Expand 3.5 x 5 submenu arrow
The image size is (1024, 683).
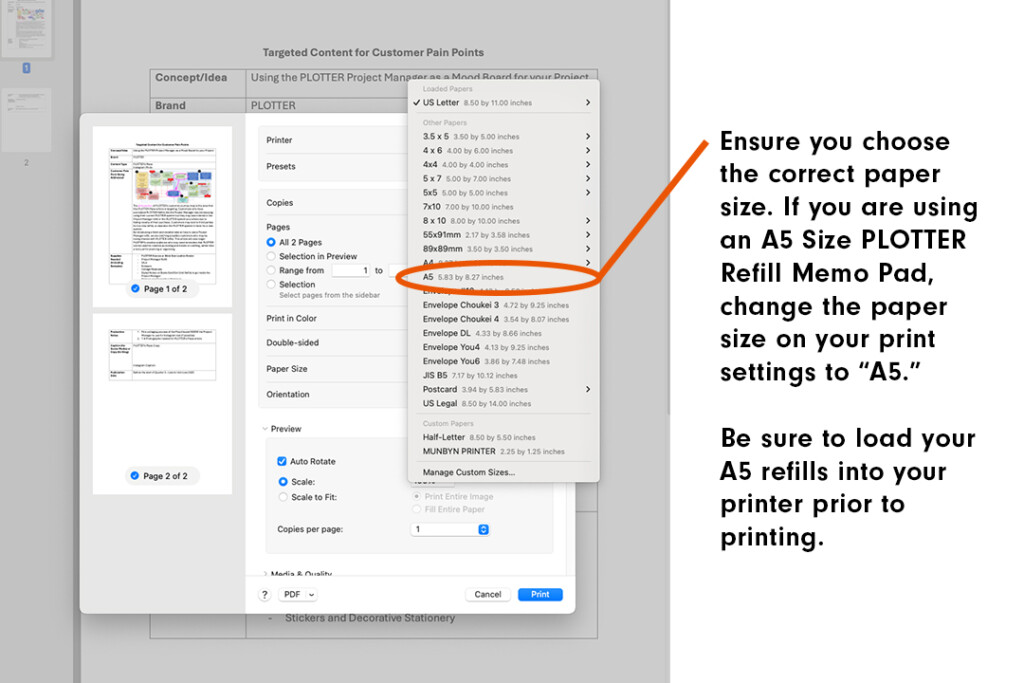pyautogui.click(x=588, y=136)
